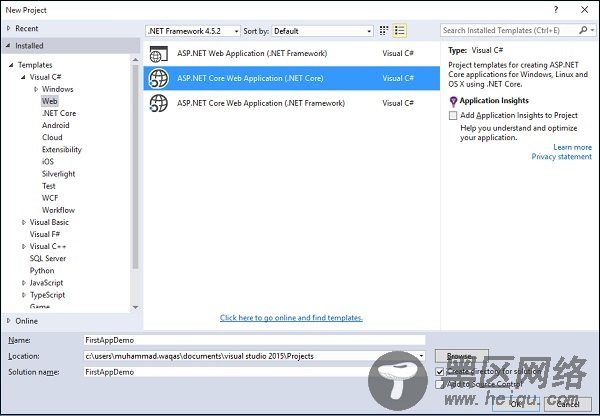The height and width of the screenshot is (416, 600).
Task: Expand the TypeScript tree node
Action: coord(24,295)
